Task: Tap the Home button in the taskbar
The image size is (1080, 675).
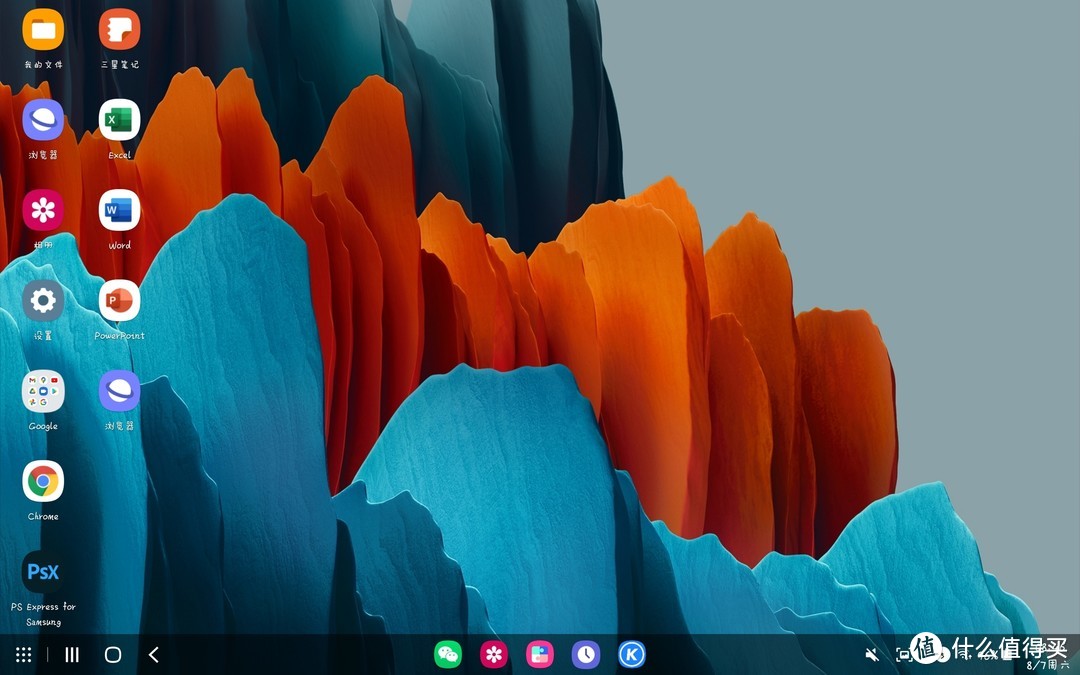Action: click(x=113, y=654)
